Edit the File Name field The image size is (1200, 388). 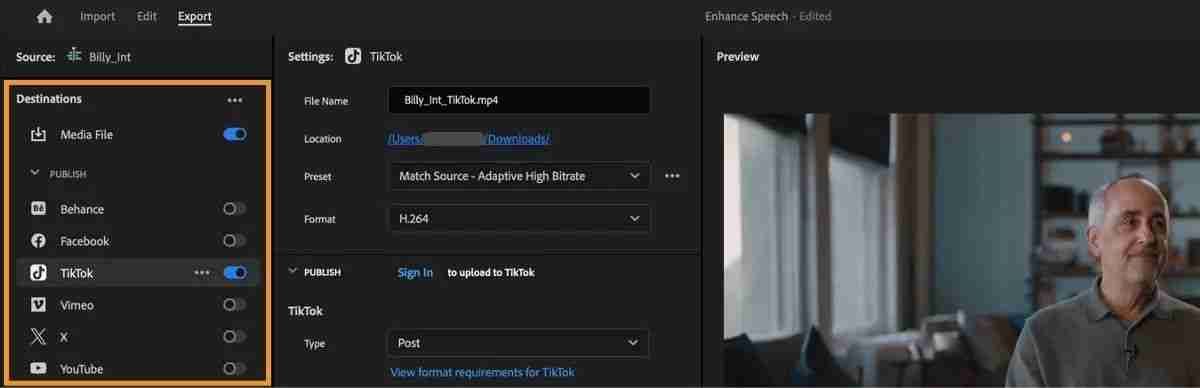[519, 100]
